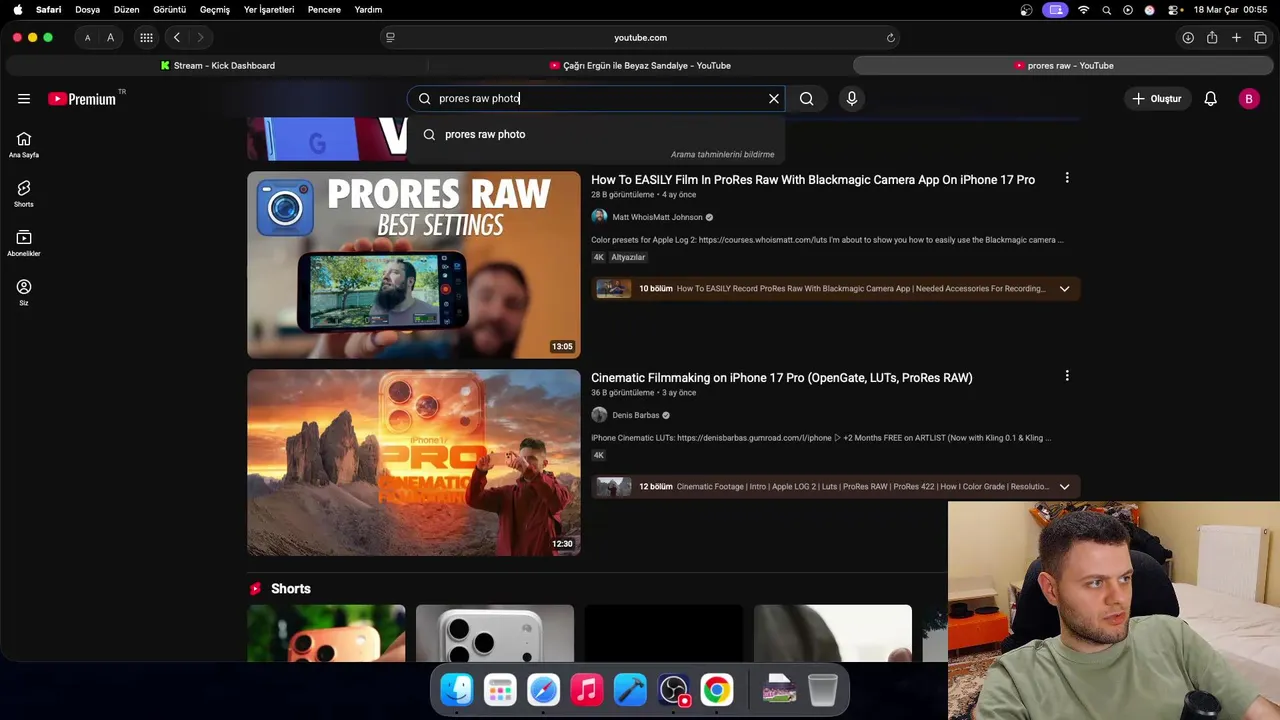Go to Ana Sayfa in sidebar

[x=24, y=145]
